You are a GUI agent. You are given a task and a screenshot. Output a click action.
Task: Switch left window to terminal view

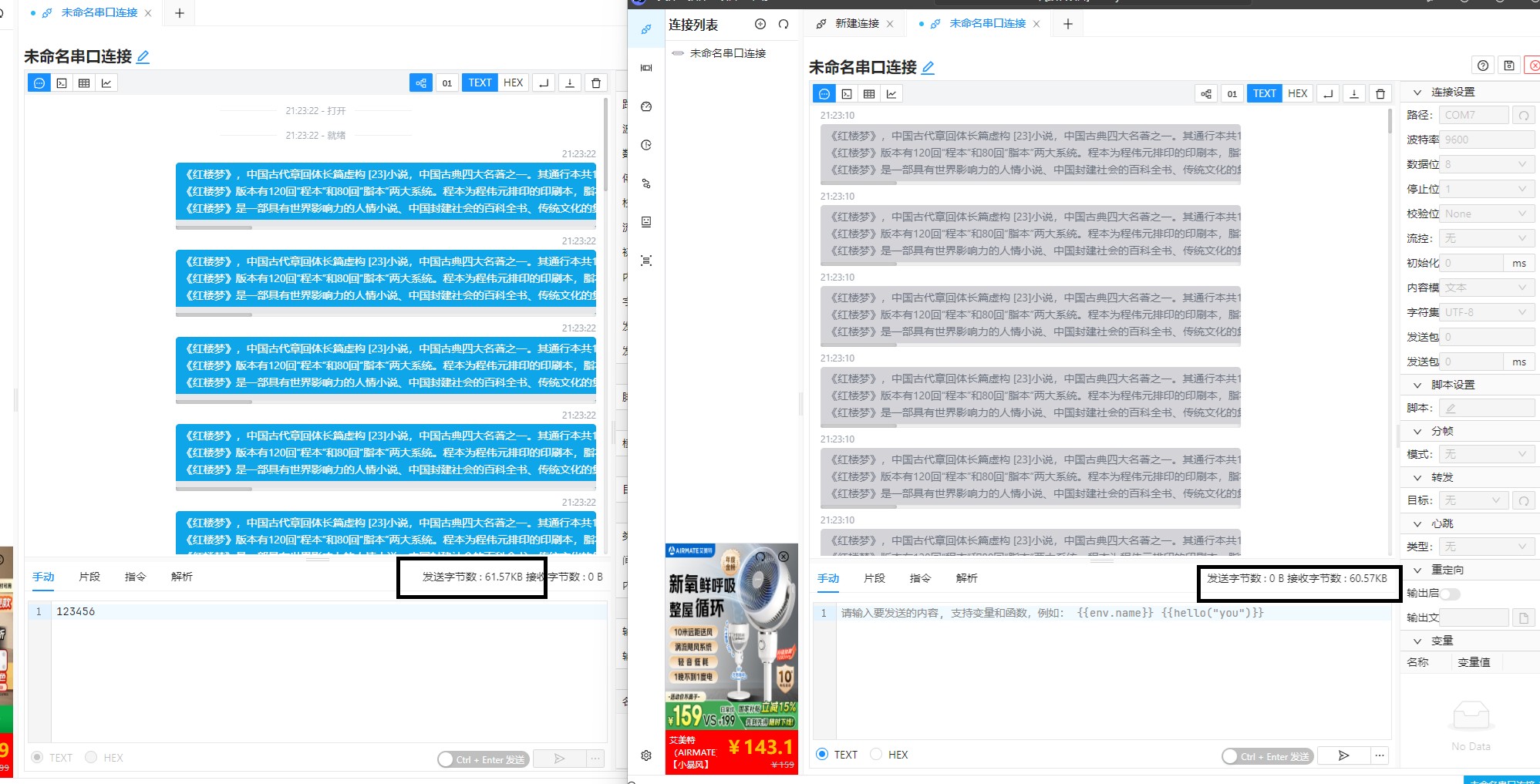[x=62, y=83]
